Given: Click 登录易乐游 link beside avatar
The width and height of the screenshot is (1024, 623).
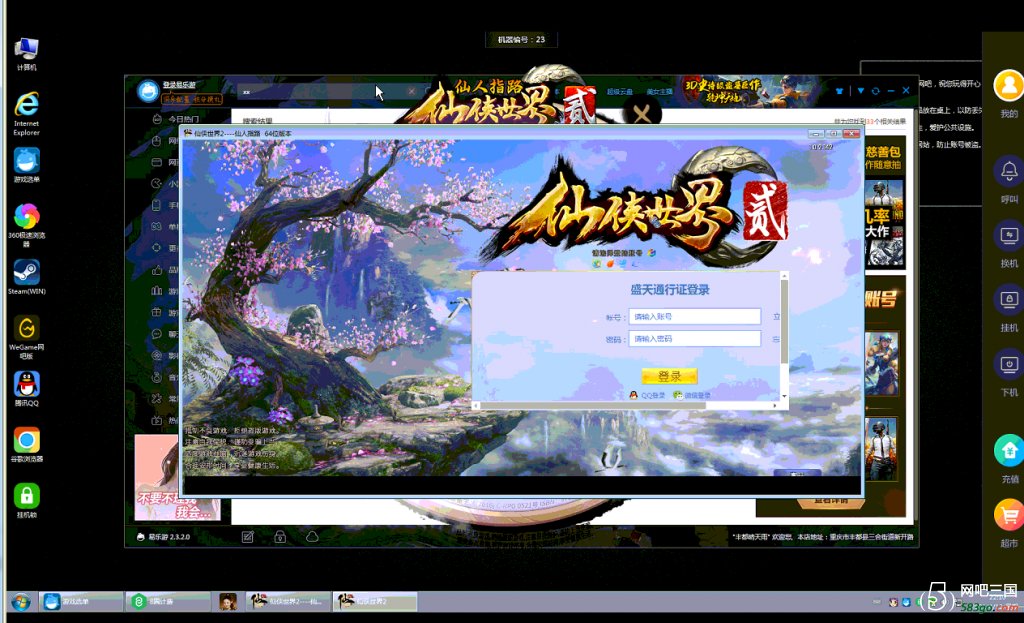Looking at the screenshot, I should click(x=179, y=85).
